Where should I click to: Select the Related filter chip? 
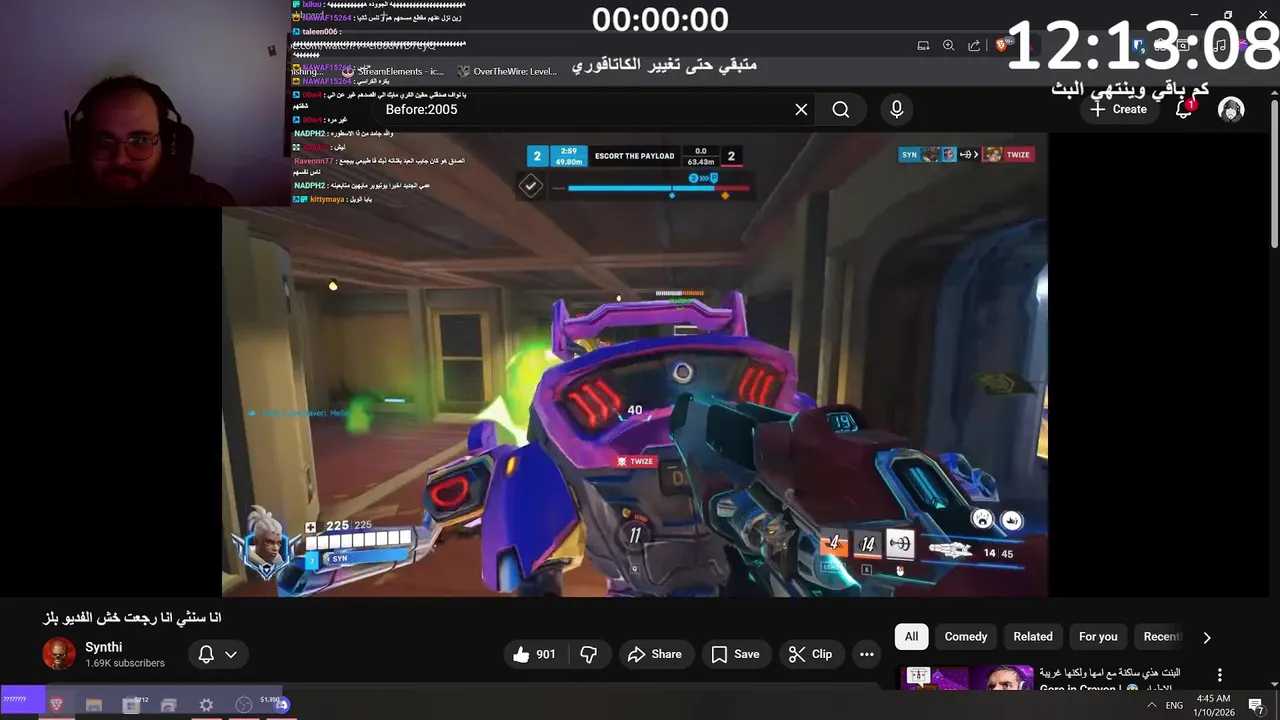coord(1033,637)
